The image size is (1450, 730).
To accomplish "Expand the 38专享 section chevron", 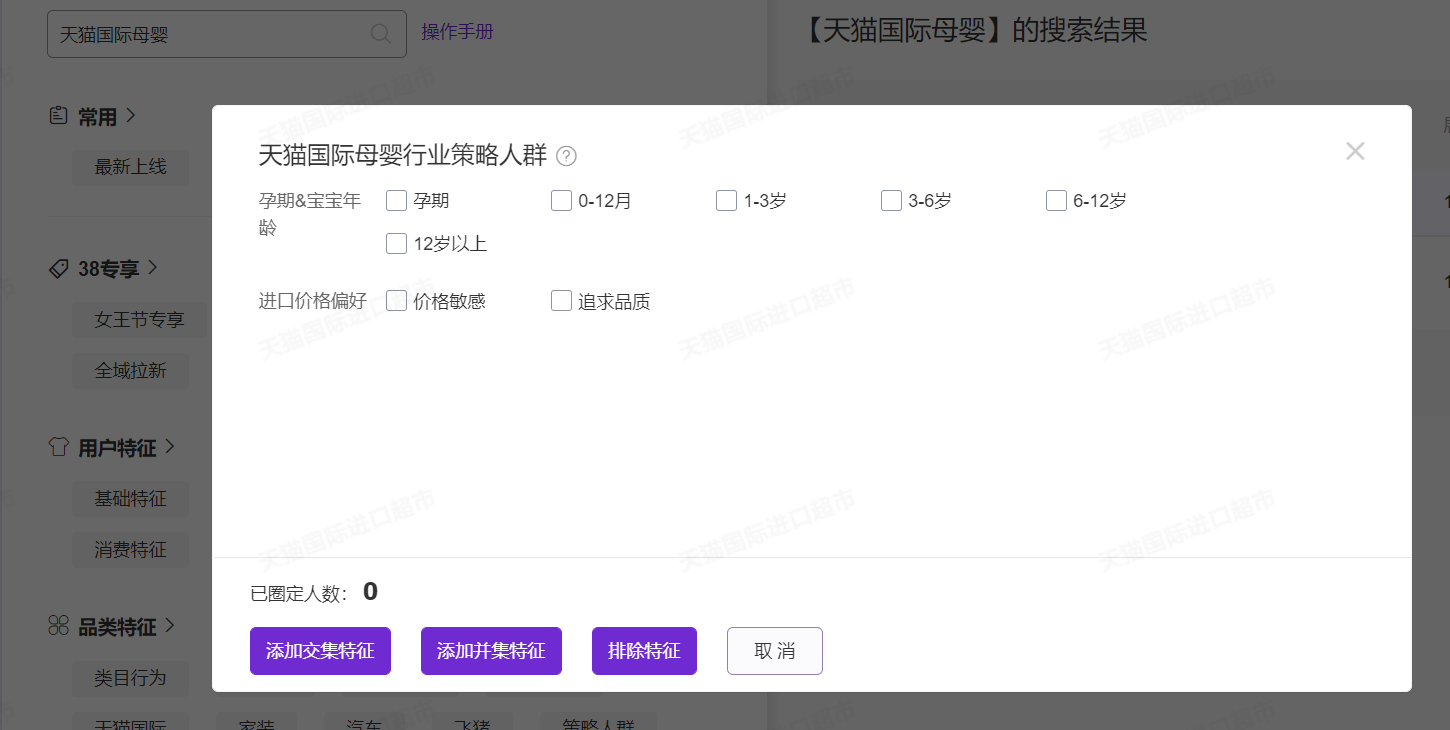I will point(152,268).
